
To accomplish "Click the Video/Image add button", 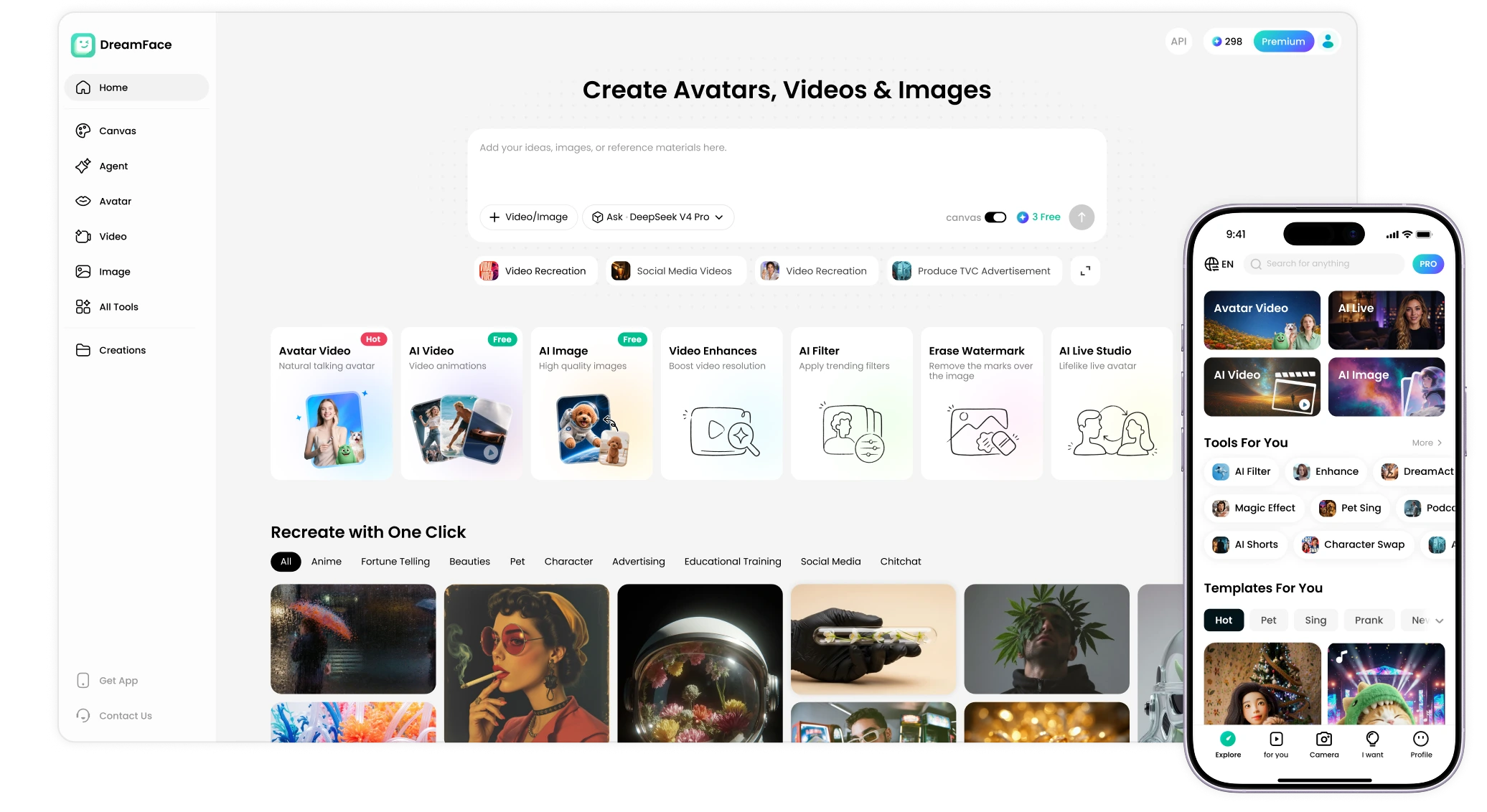I will click(x=528, y=217).
